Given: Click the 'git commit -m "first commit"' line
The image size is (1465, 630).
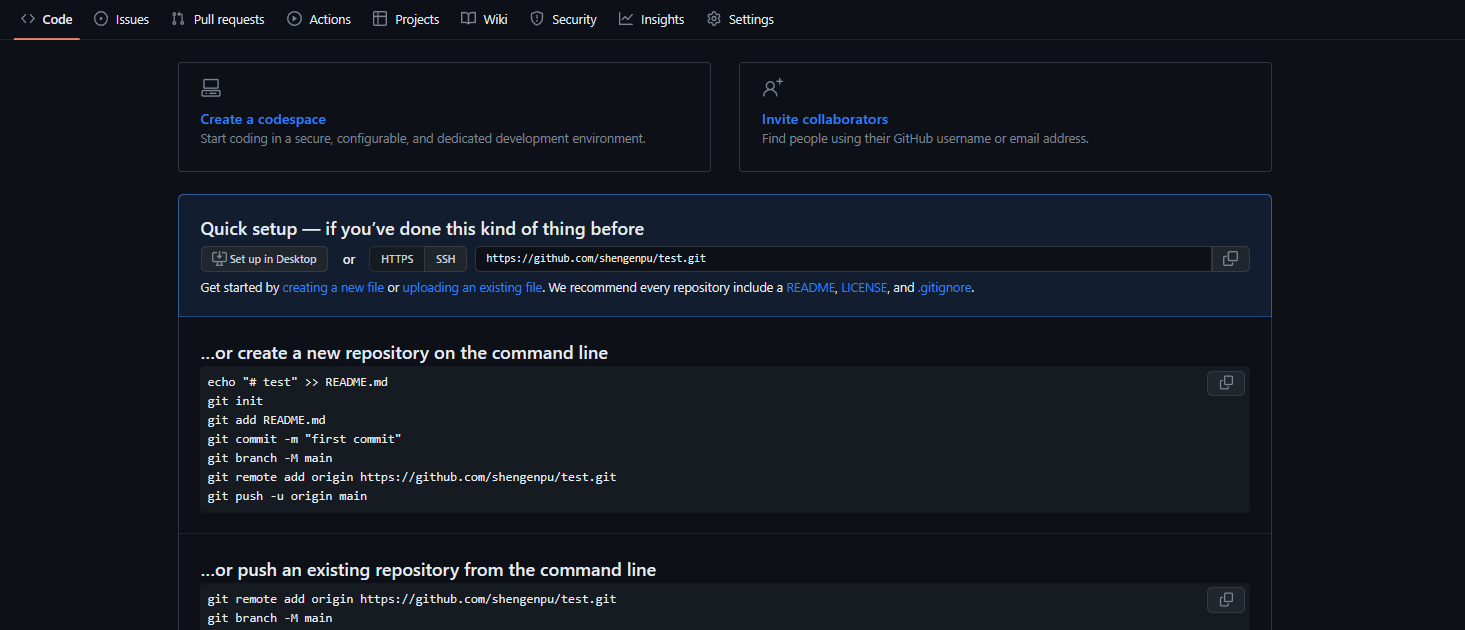Looking at the screenshot, I should click(x=304, y=439).
